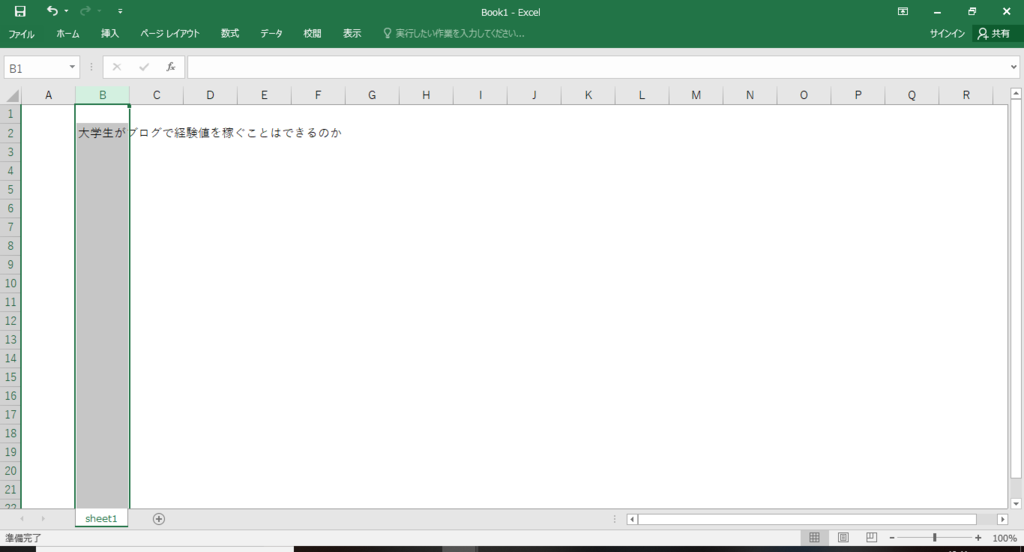The image size is (1024, 552).
Task: Click horizontal scrollbar right arrow
Action: point(1002,519)
